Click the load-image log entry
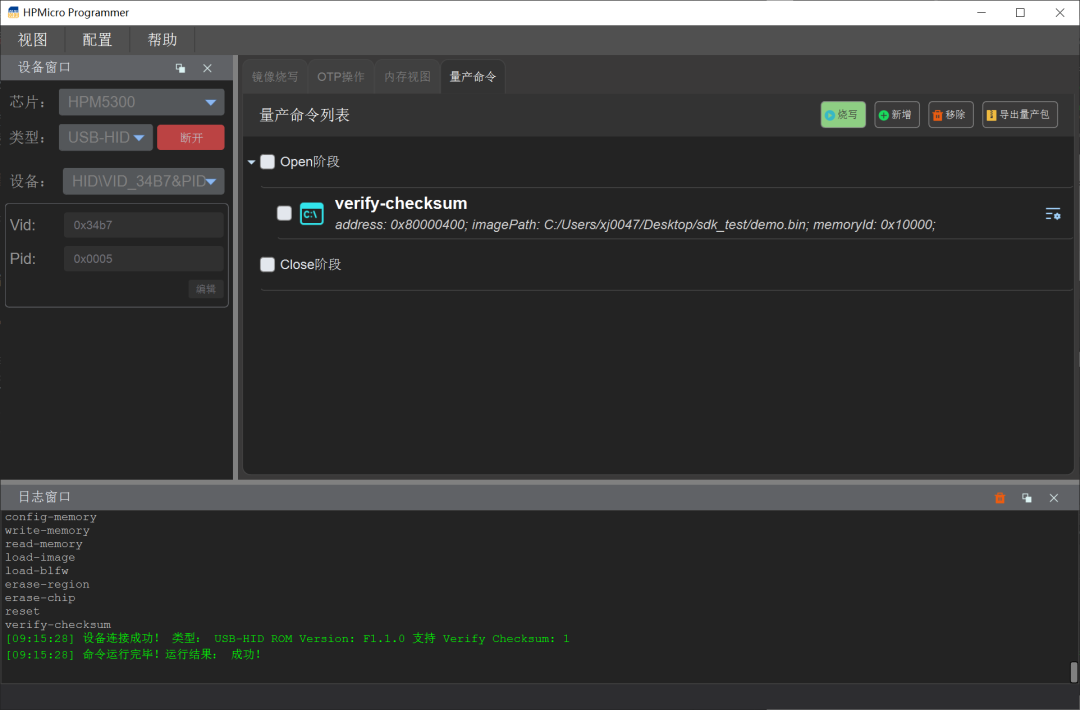This screenshot has width=1080, height=710. coord(40,557)
